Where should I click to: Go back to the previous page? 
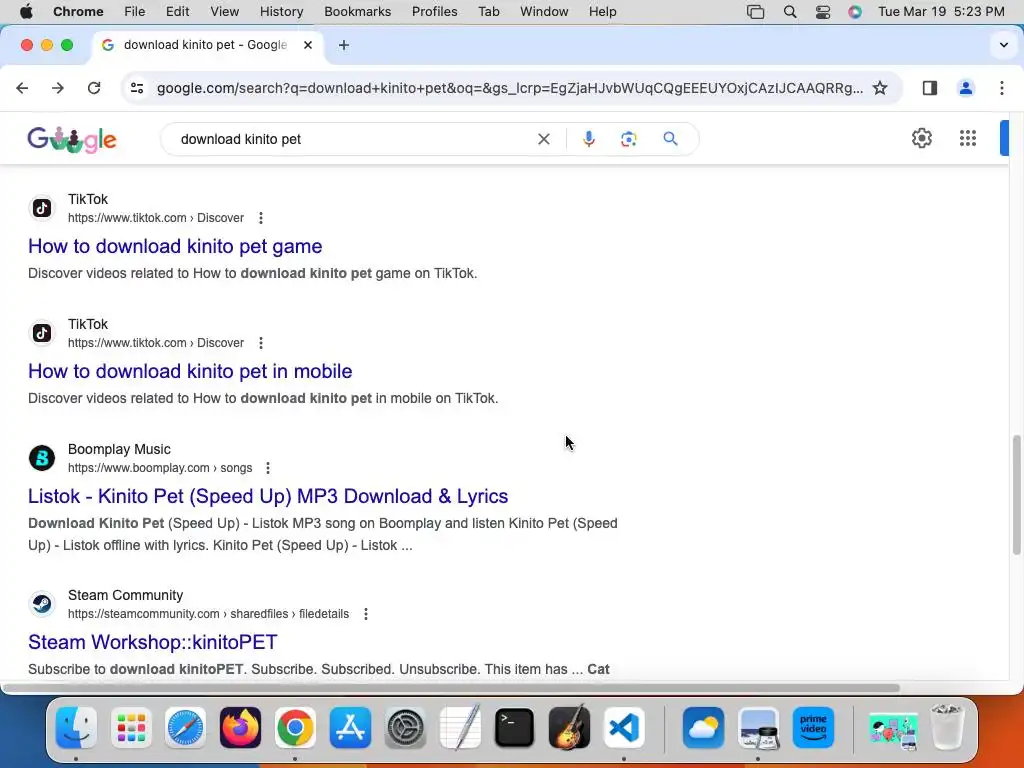click(x=22, y=88)
